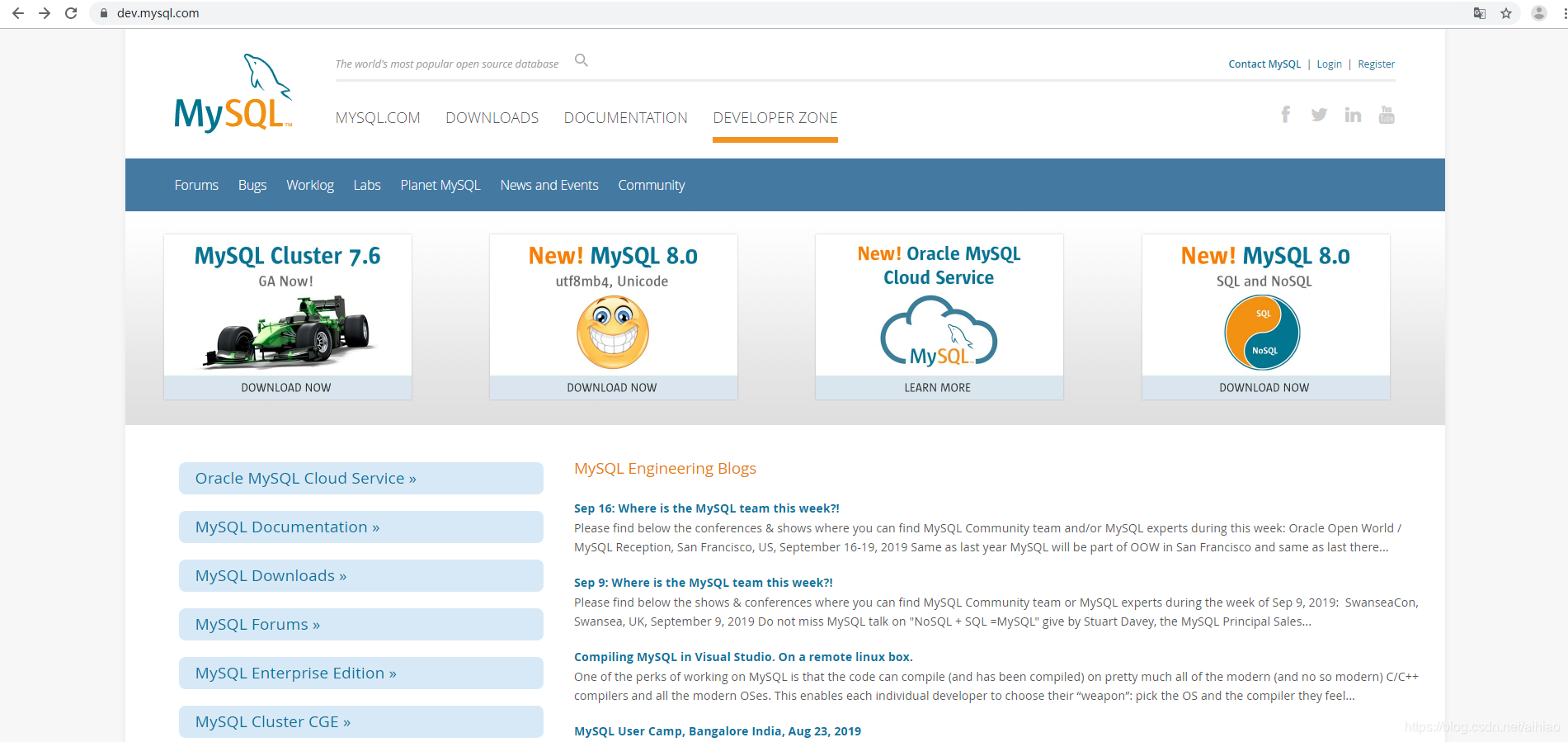Click DOWNLOAD NOW under SQL and NoSQL

click(1264, 387)
